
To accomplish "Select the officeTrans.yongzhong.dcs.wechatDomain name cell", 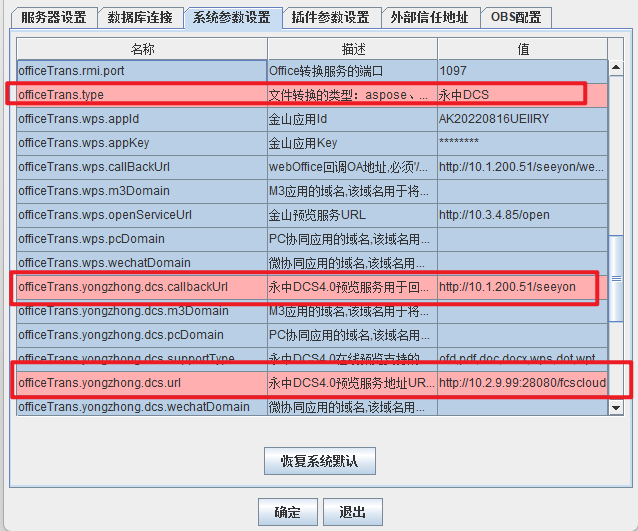I will [142, 407].
